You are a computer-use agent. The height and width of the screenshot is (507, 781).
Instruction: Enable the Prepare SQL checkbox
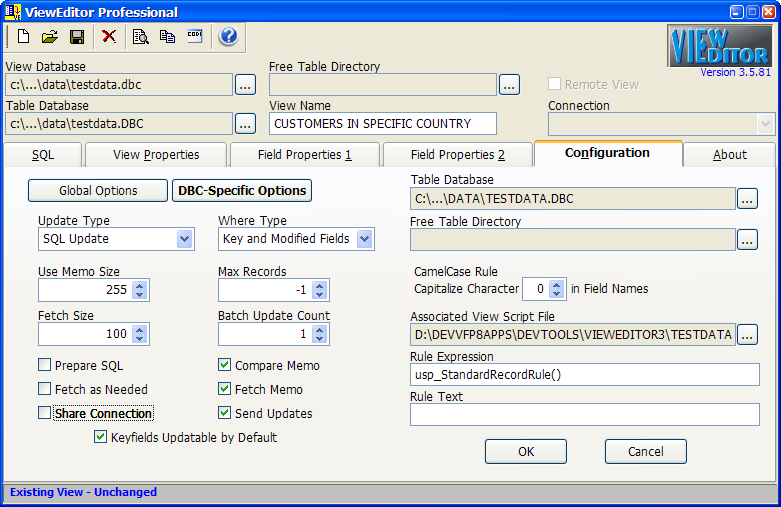coord(44,366)
